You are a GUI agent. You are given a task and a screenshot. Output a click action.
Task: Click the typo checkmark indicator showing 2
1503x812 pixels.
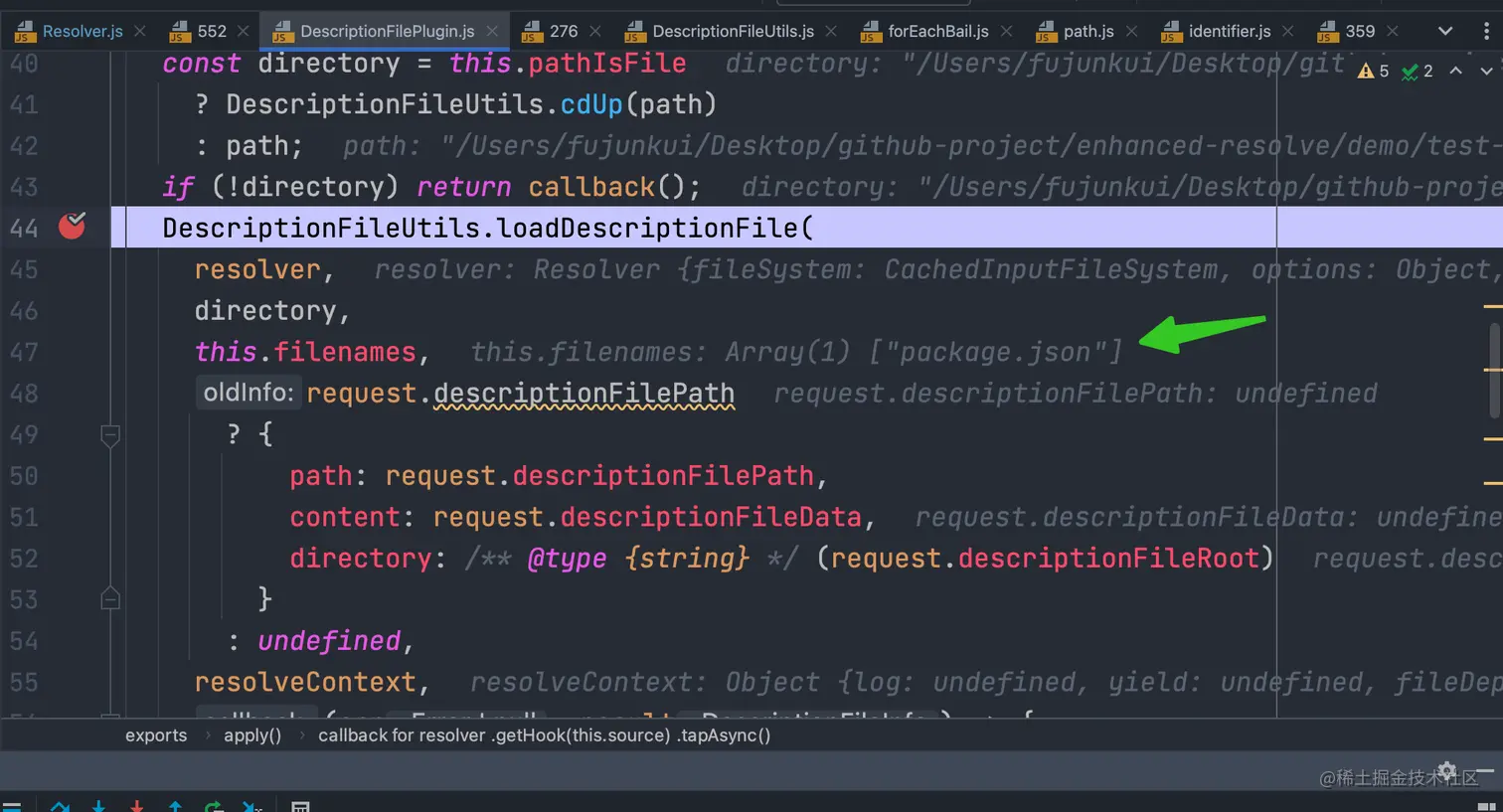1417,71
